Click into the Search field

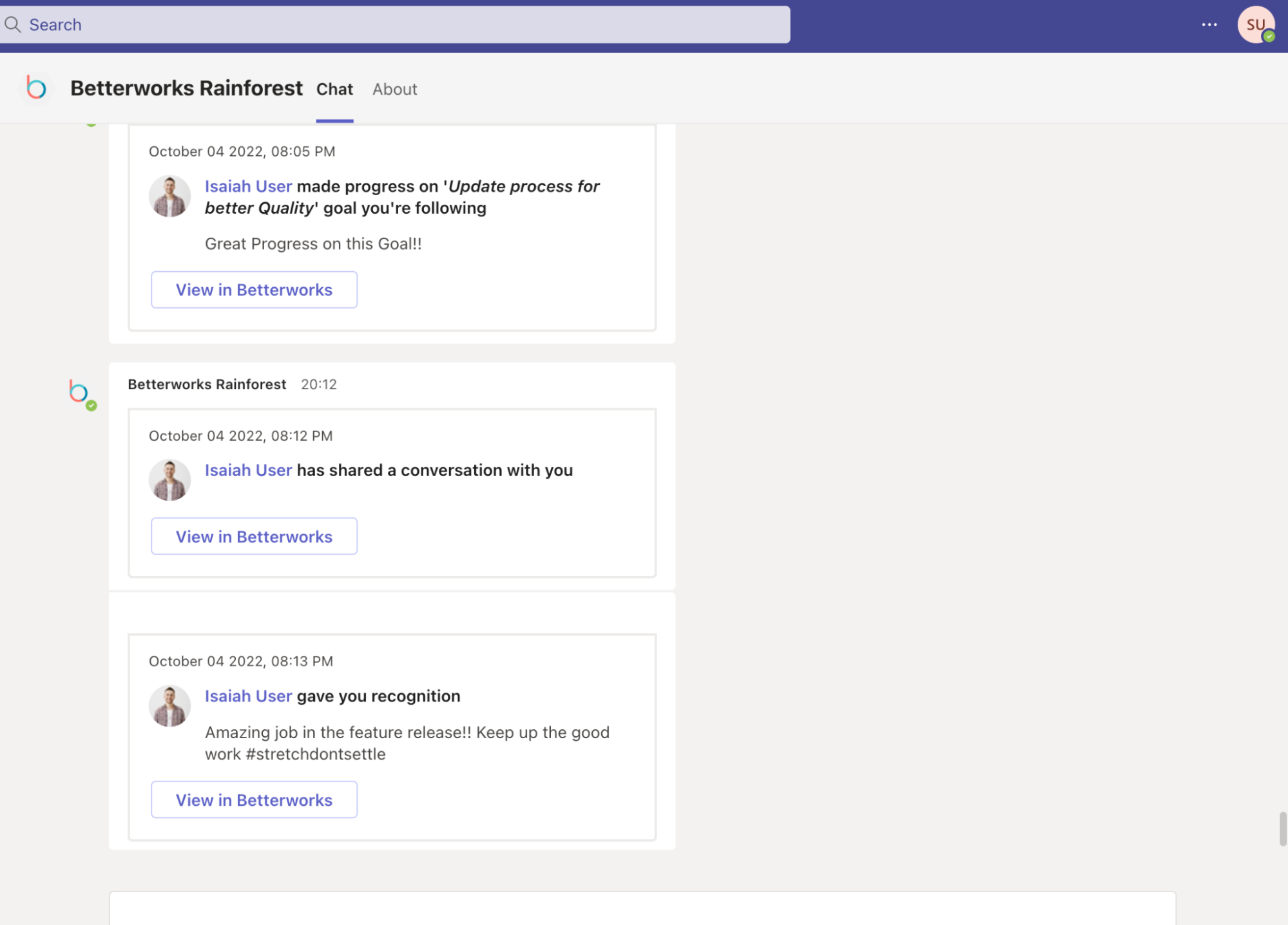394,24
